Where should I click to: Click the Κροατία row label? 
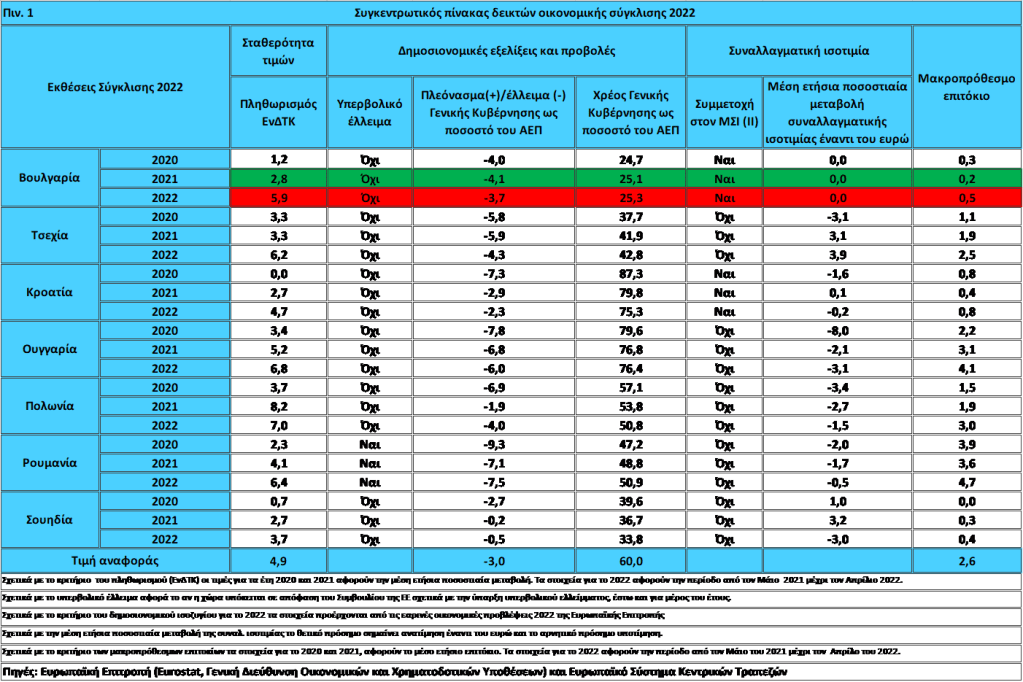51,292
